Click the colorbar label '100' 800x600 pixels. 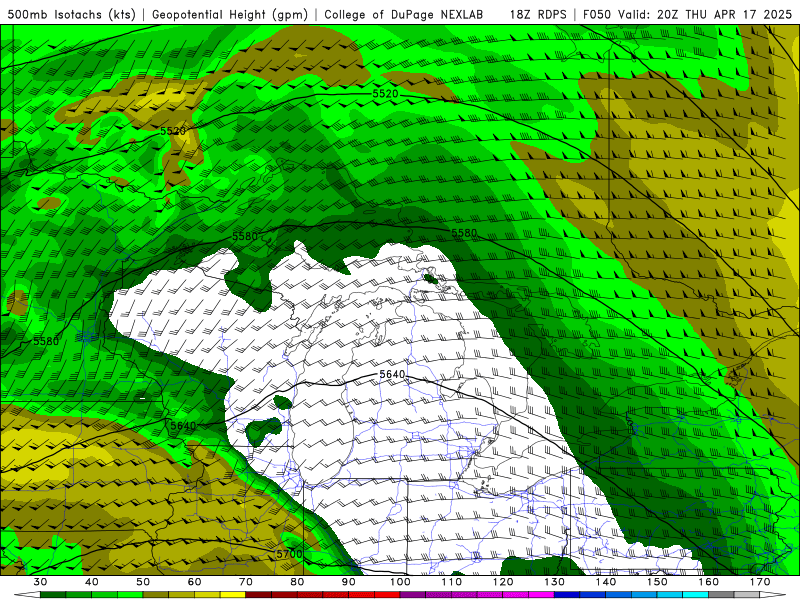(400, 582)
